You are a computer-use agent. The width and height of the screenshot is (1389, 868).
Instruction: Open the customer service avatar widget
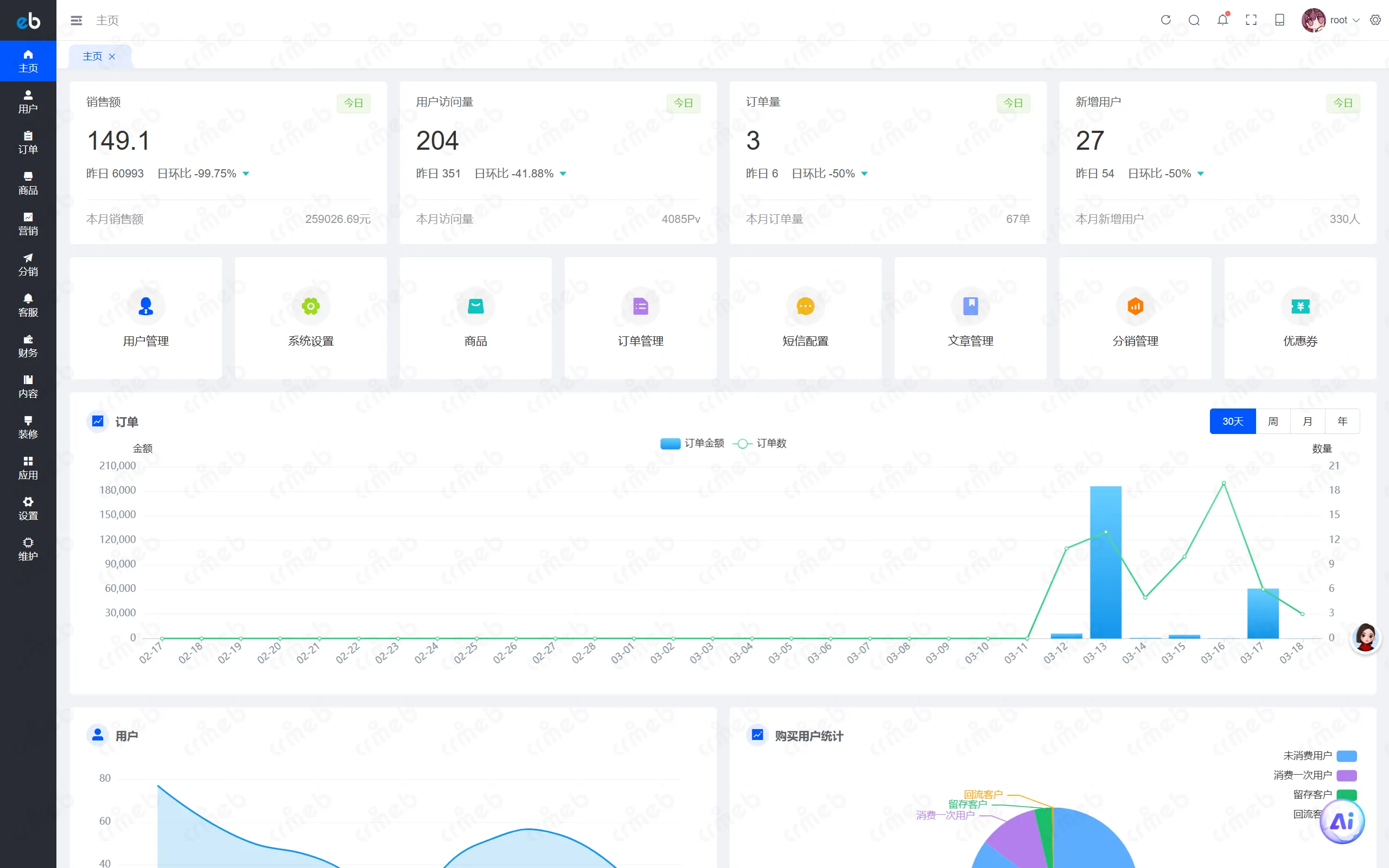tap(1366, 638)
